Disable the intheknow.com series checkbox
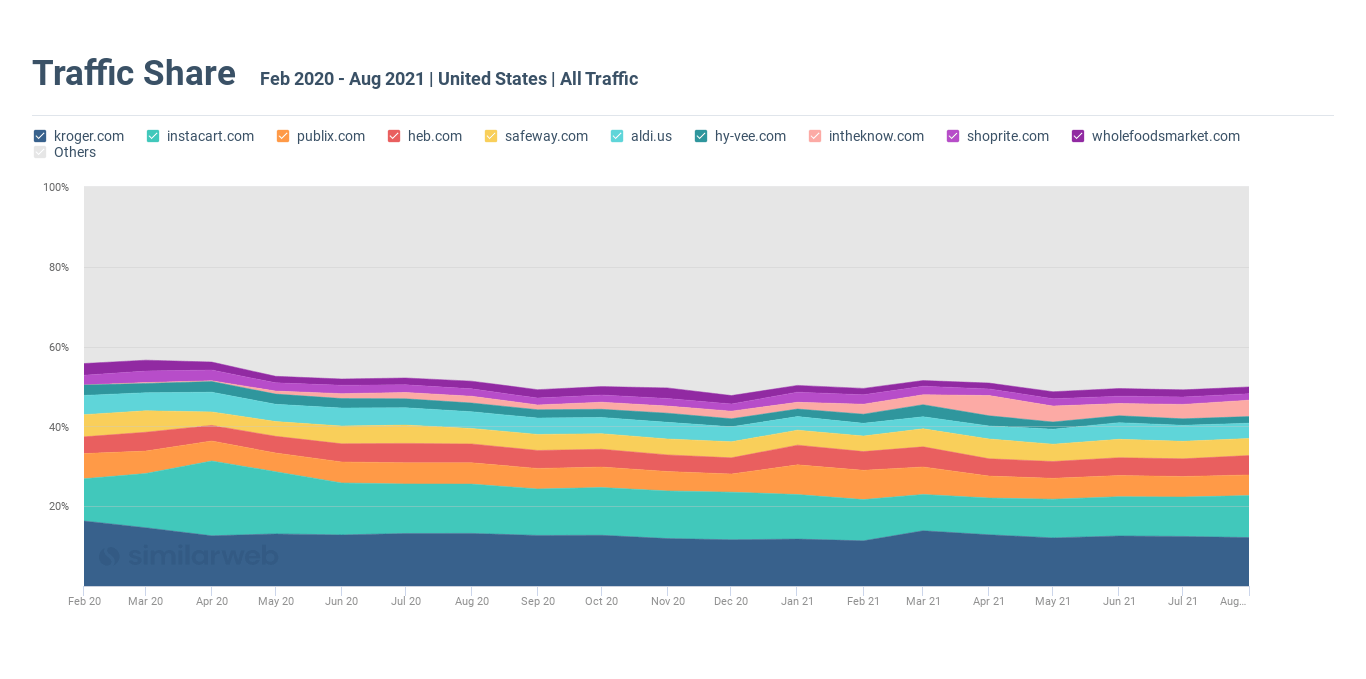 814,136
